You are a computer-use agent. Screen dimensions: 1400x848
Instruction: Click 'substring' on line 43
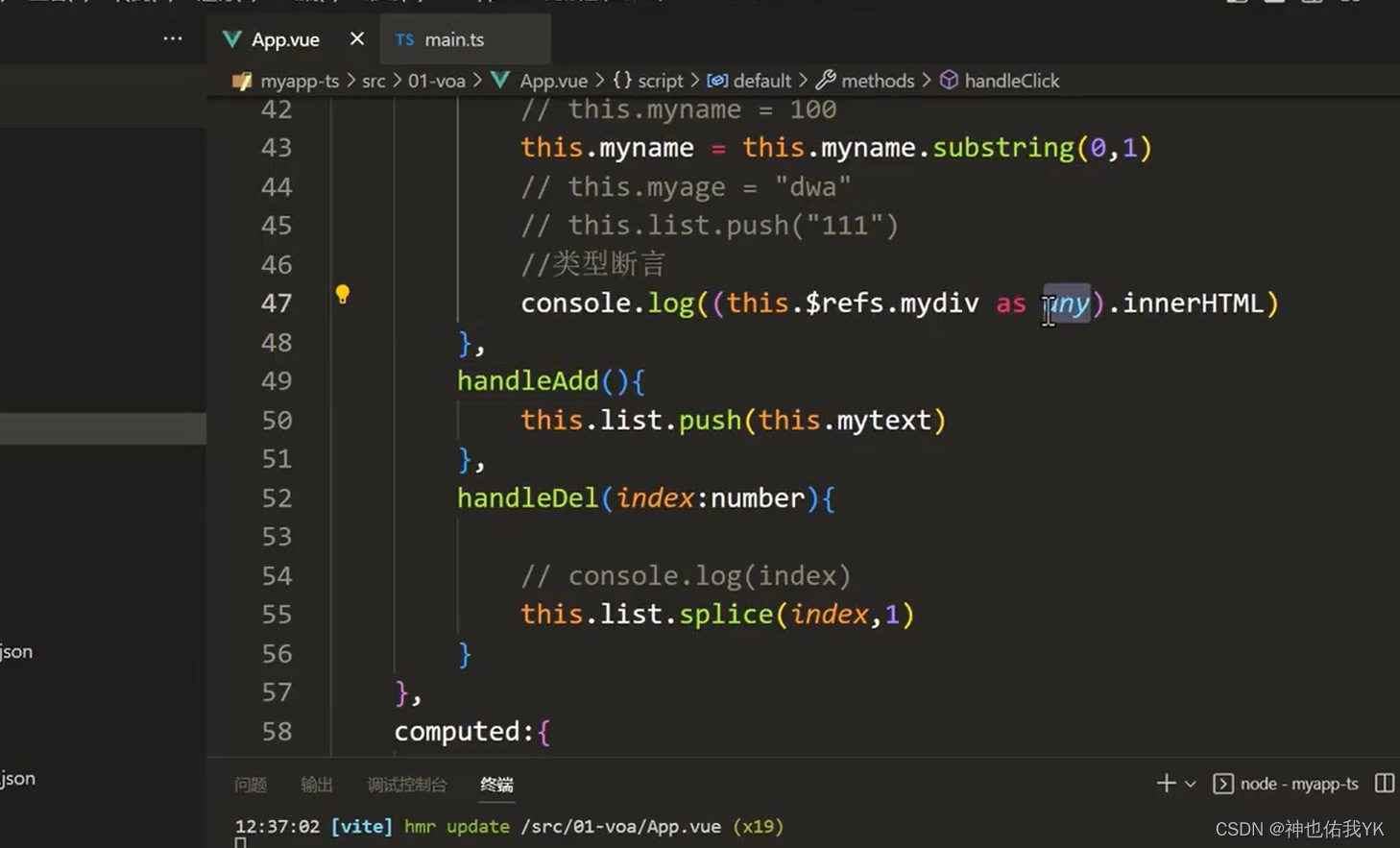pyautogui.click(x=1003, y=148)
